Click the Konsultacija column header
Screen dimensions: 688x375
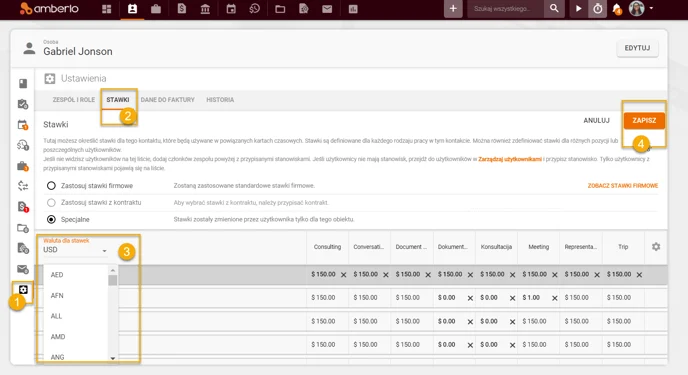(496, 246)
